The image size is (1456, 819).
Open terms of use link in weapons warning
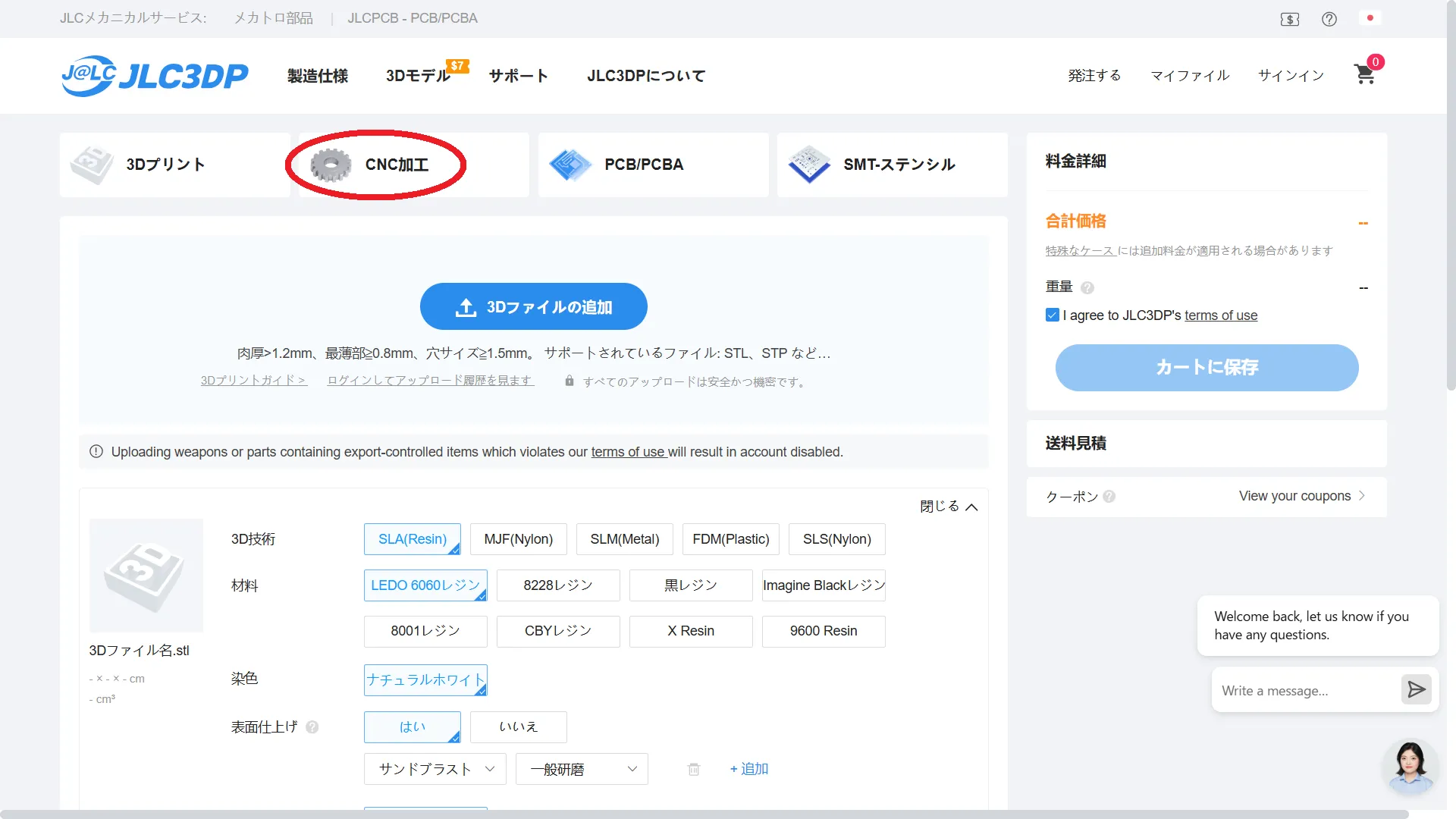coord(628,452)
